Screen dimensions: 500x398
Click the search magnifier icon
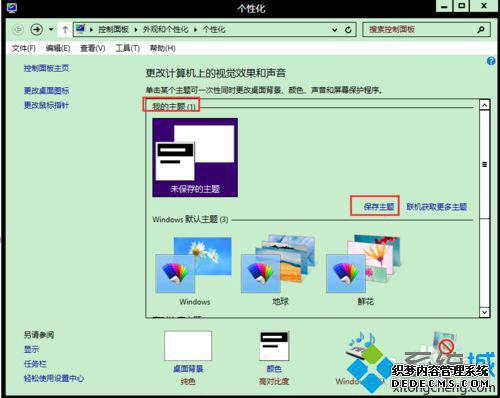pyautogui.click(x=481, y=30)
